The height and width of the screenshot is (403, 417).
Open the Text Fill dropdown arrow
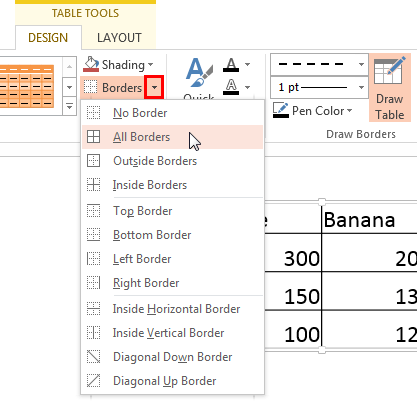click(247, 64)
